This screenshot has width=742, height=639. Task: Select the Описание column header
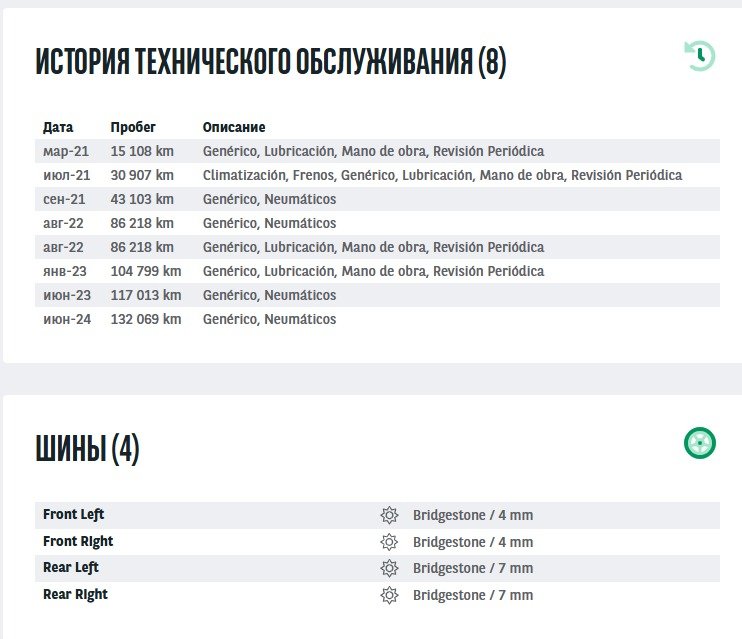[x=234, y=127]
